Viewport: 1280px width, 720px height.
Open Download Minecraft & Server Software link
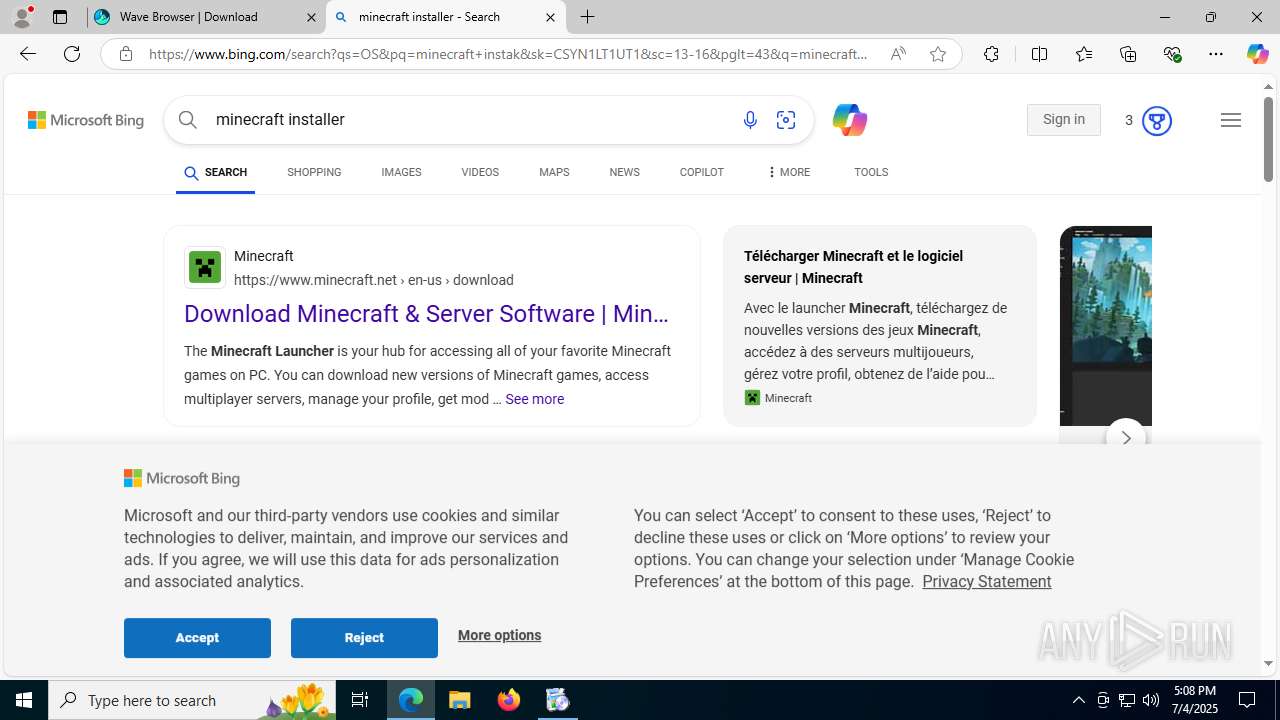[x=426, y=314]
